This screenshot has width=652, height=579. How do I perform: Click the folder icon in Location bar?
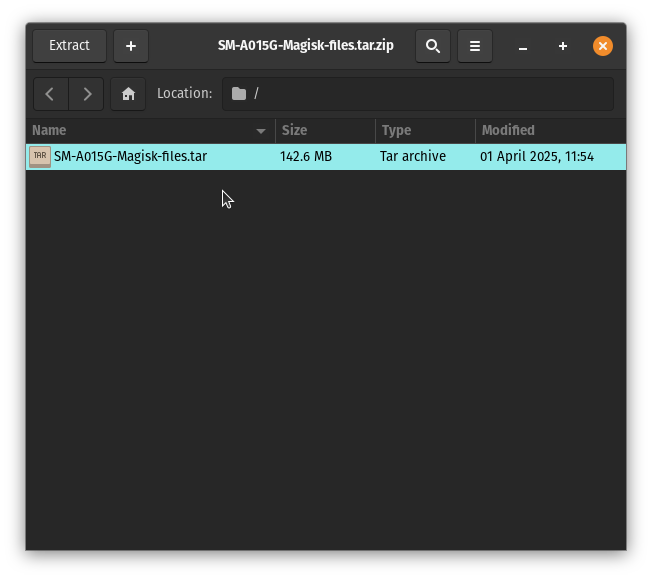pyautogui.click(x=239, y=94)
